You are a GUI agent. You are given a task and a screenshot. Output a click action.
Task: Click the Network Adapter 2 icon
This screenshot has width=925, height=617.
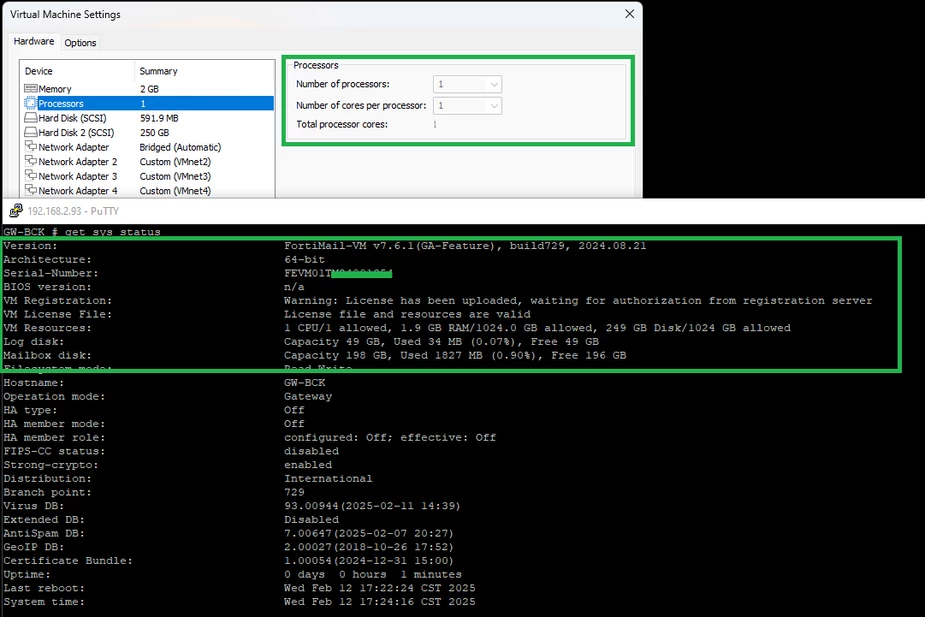(x=31, y=161)
